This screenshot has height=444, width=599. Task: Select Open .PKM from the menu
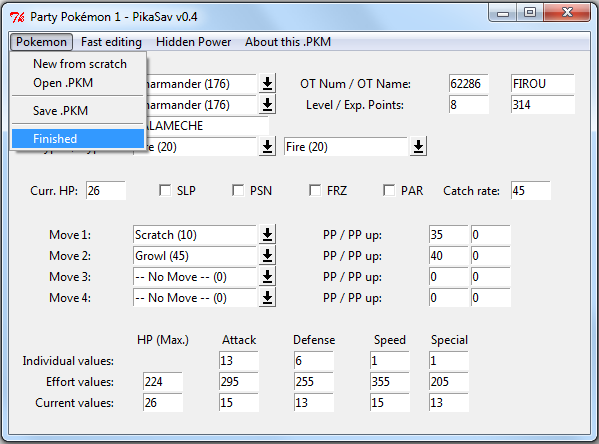pyautogui.click(x=78, y=83)
